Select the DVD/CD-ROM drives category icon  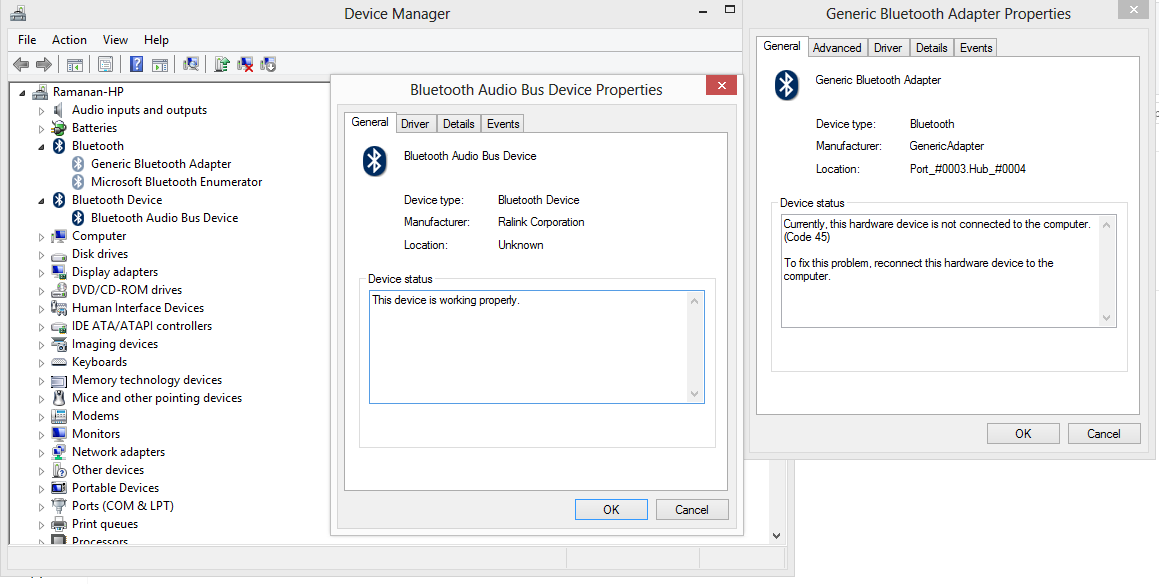59,290
